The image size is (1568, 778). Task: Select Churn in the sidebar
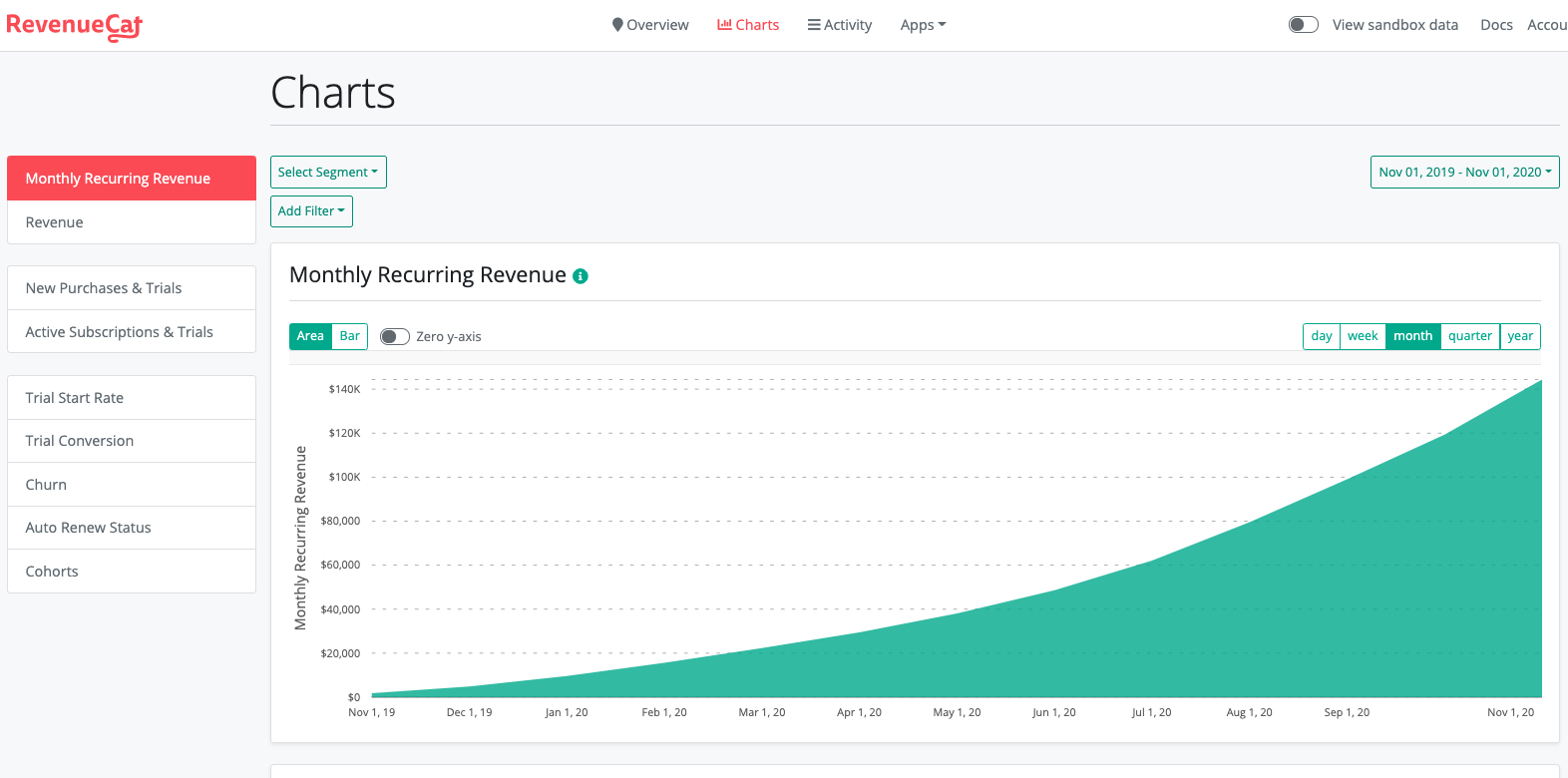pos(46,485)
